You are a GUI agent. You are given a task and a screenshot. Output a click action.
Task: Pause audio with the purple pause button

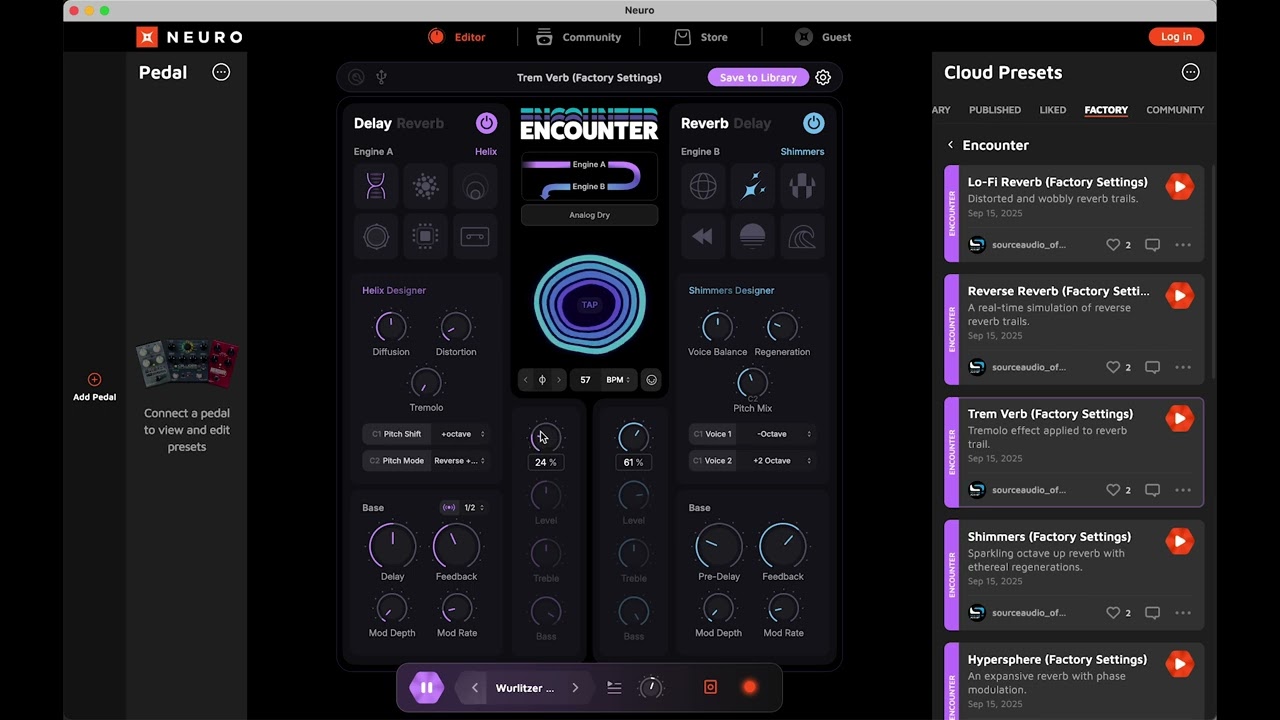click(426, 687)
